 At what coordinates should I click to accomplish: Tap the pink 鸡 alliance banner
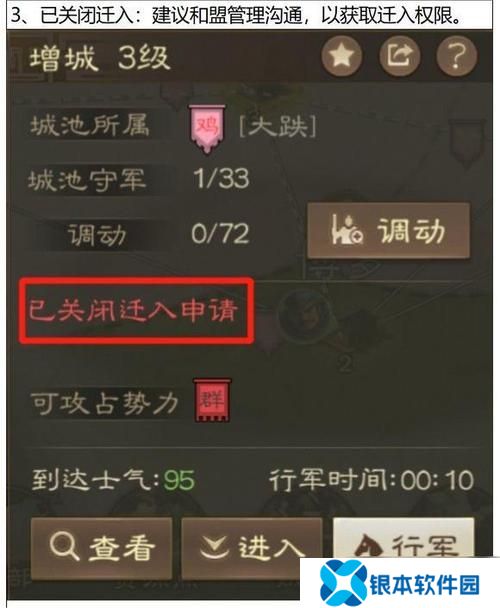pyautogui.click(x=207, y=129)
